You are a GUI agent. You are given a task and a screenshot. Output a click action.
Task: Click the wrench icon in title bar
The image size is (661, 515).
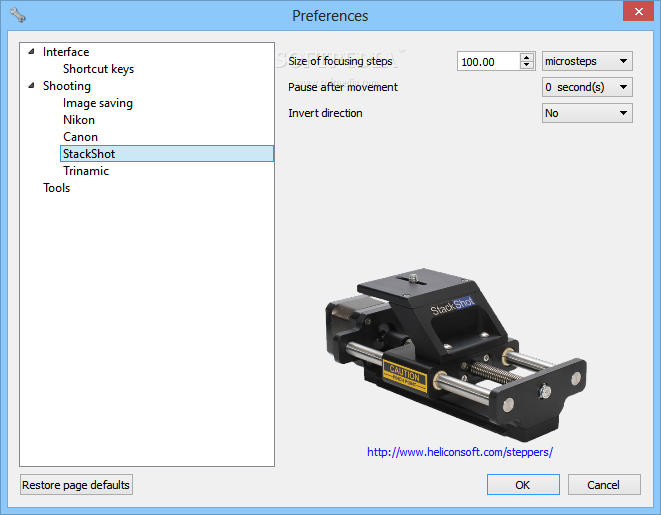(18, 15)
